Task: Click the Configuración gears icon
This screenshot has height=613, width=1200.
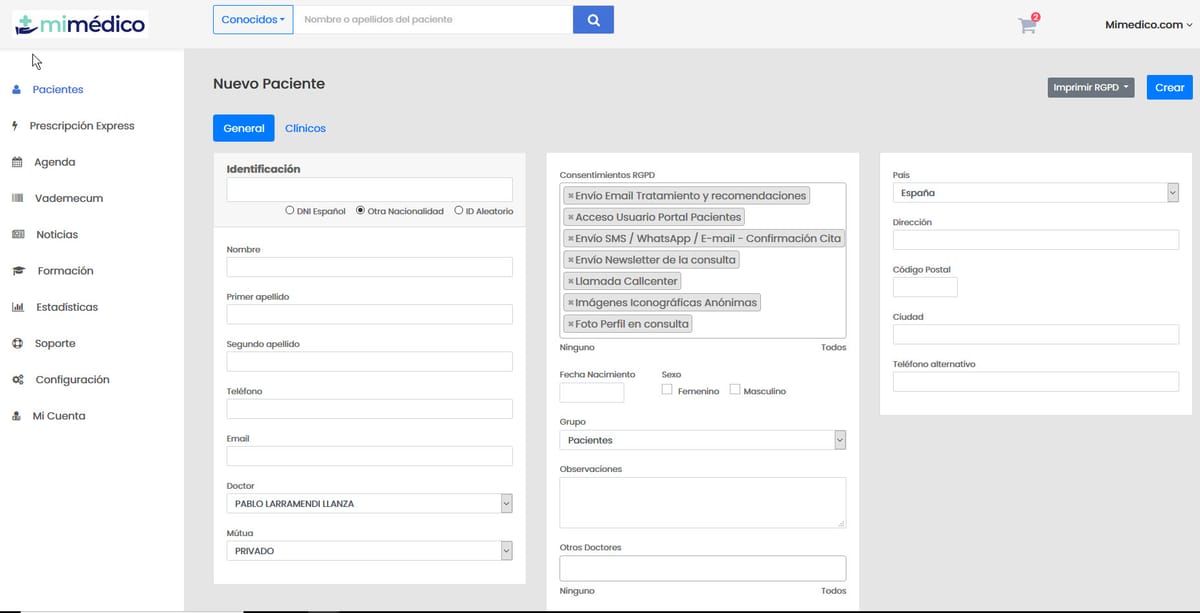Action: pyautogui.click(x=17, y=380)
